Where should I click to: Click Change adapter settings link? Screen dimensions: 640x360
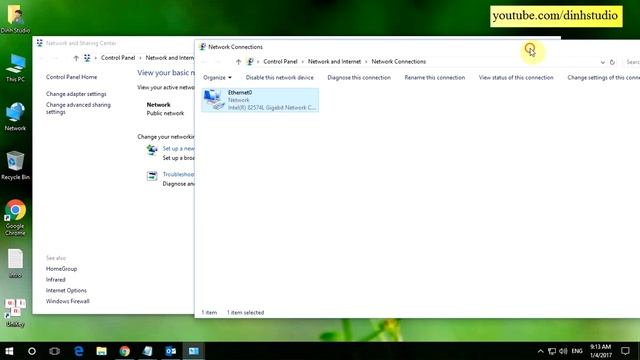(76, 94)
